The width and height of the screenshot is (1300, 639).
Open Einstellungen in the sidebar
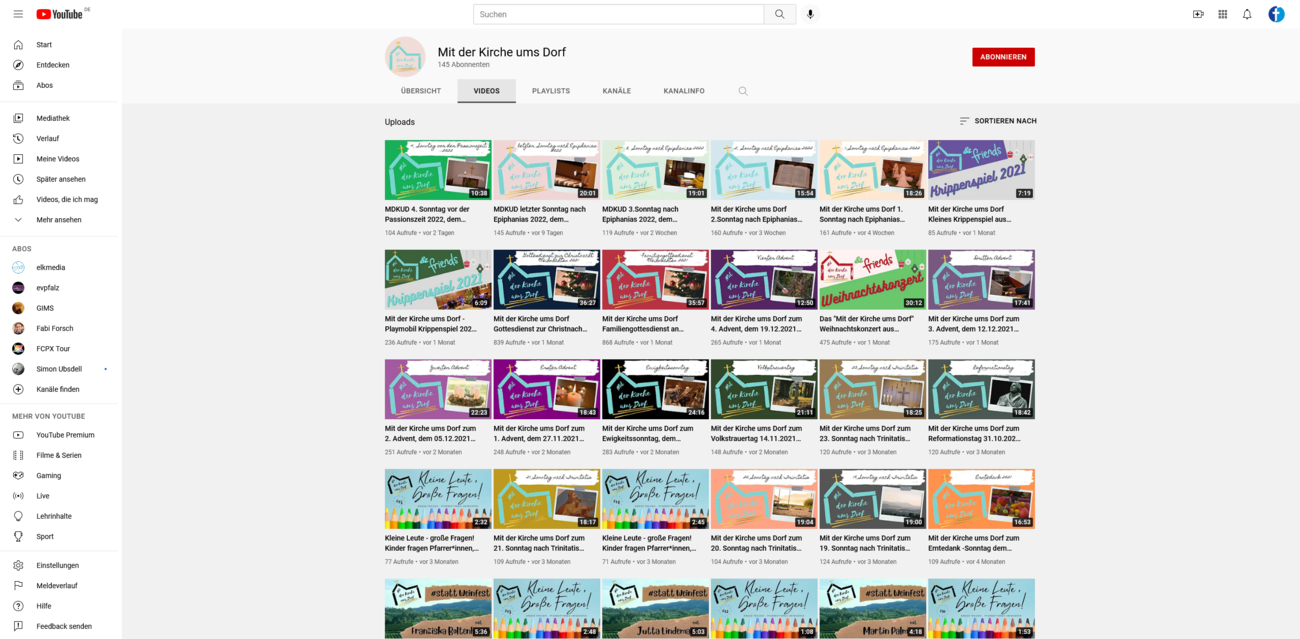point(57,565)
